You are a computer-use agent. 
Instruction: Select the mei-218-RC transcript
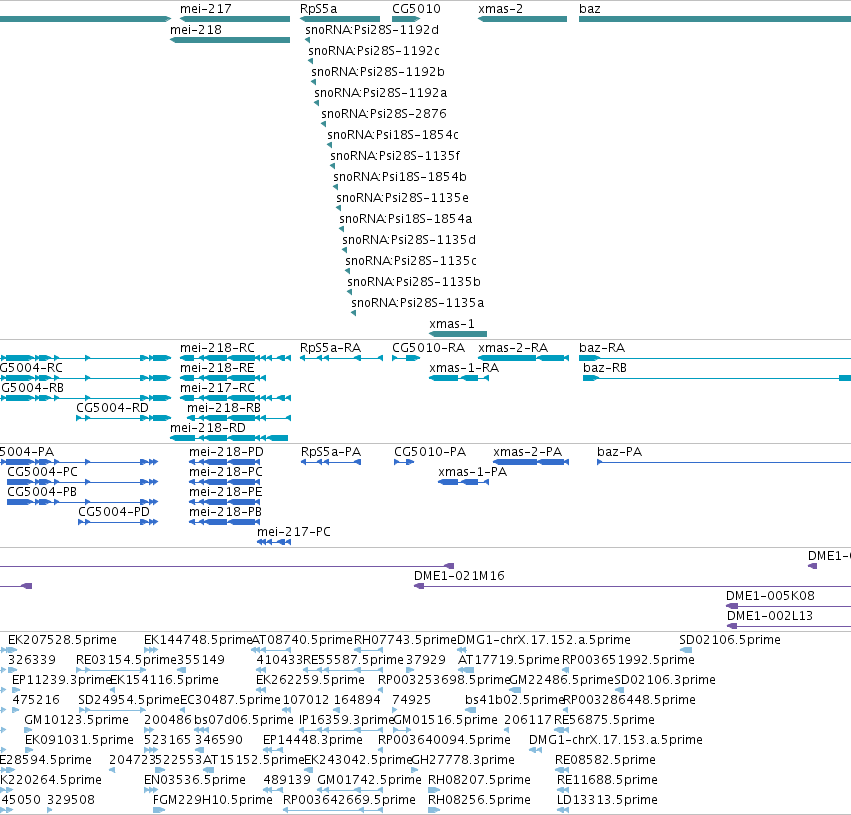tap(235, 358)
